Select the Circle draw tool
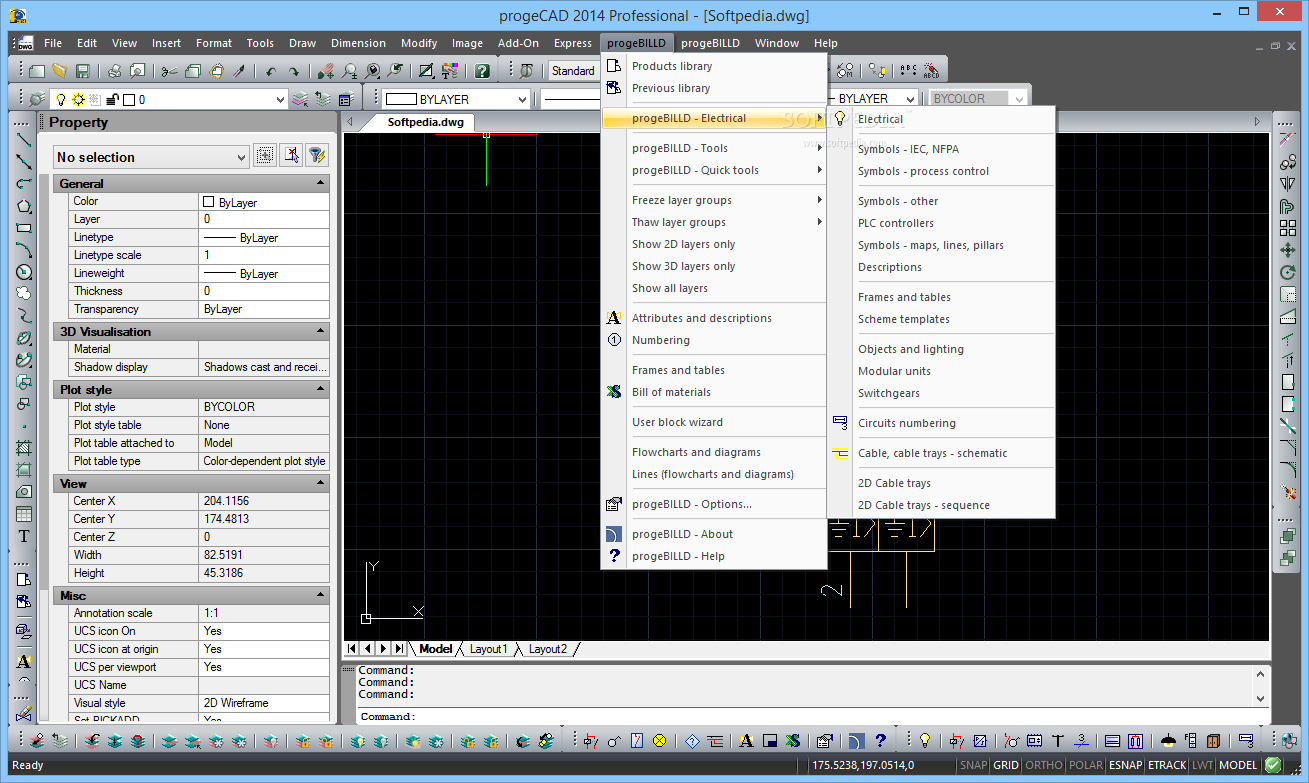1309x783 pixels. [24, 272]
